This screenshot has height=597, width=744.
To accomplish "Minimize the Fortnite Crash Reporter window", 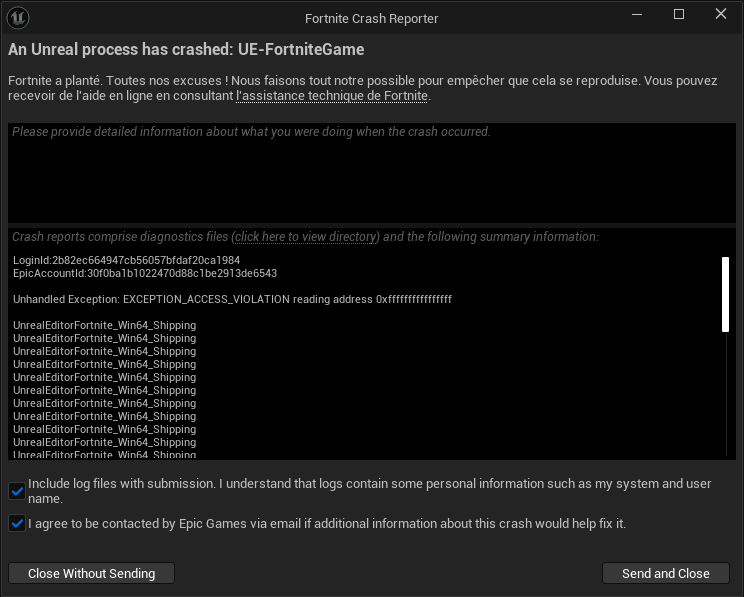I will (x=637, y=14).
